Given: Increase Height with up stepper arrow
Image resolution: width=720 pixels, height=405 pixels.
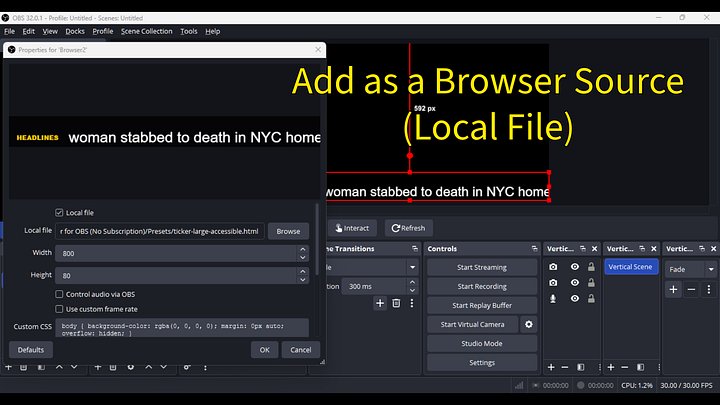Looking at the screenshot, I should pos(303,271).
